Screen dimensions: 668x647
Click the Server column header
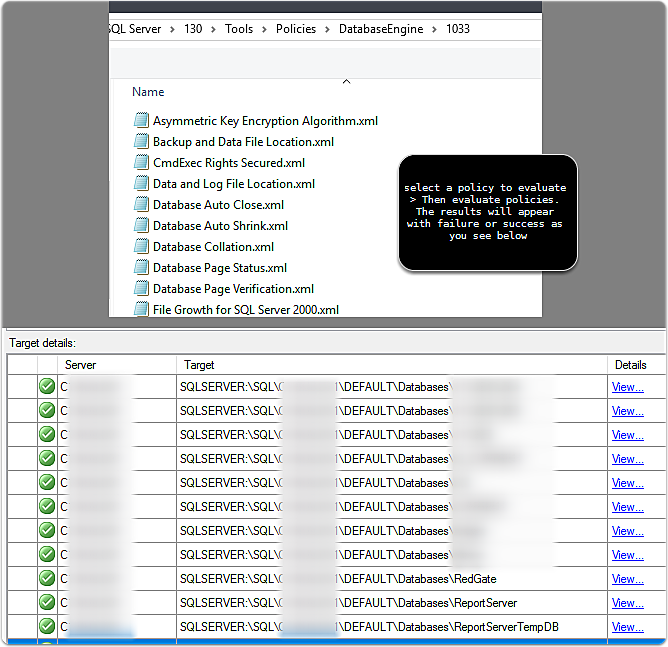80,365
